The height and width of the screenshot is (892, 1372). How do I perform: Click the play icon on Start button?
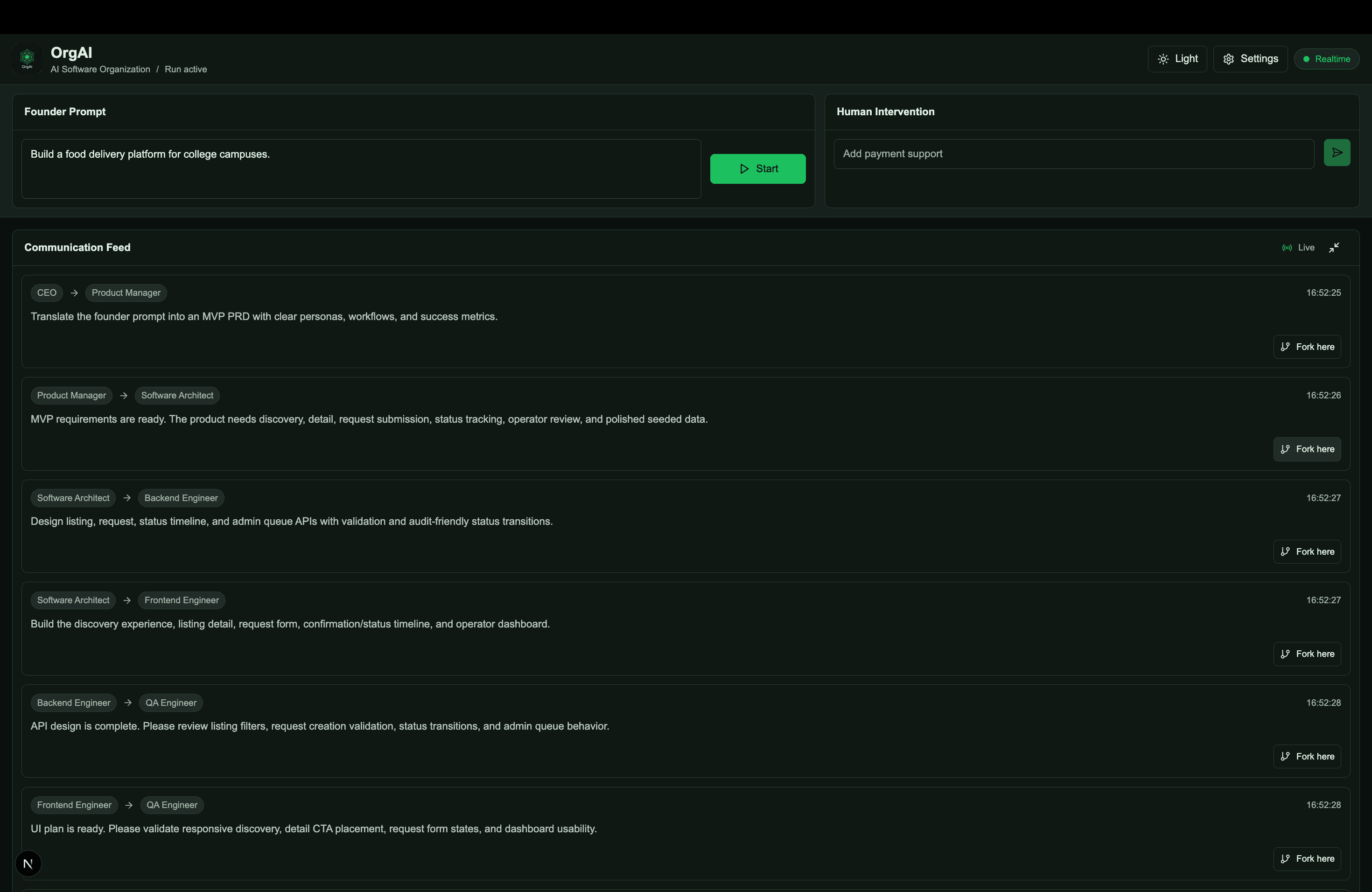pyautogui.click(x=744, y=169)
